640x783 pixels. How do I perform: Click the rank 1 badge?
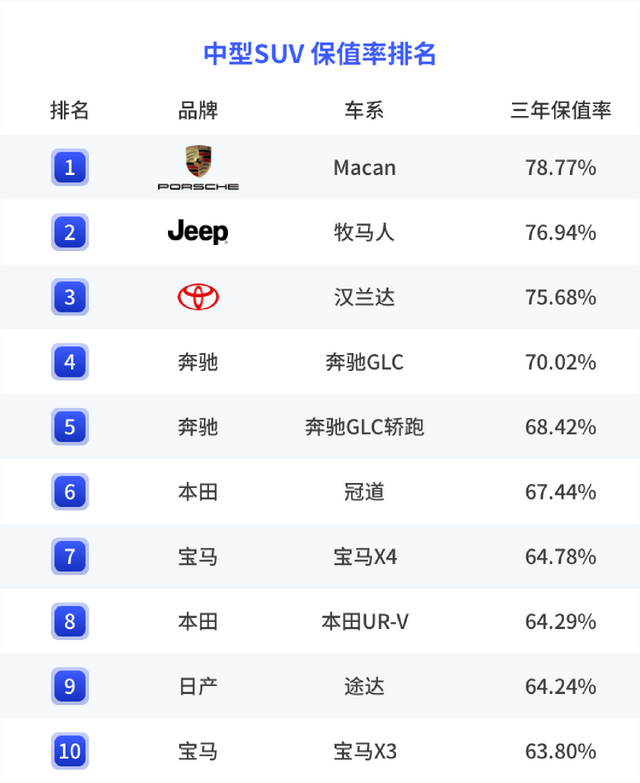pos(70,167)
